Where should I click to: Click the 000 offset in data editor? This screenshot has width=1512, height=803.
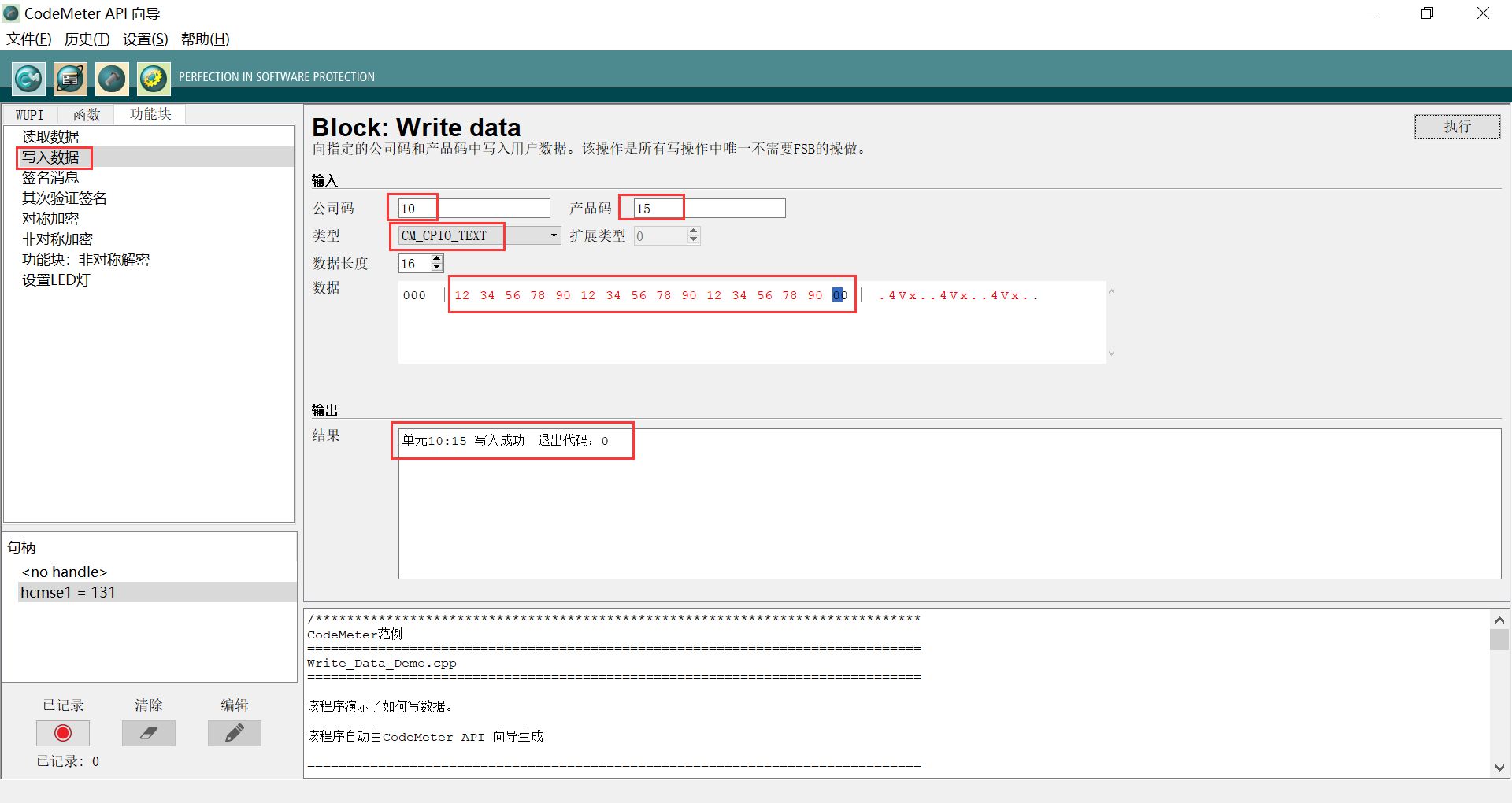tap(414, 296)
